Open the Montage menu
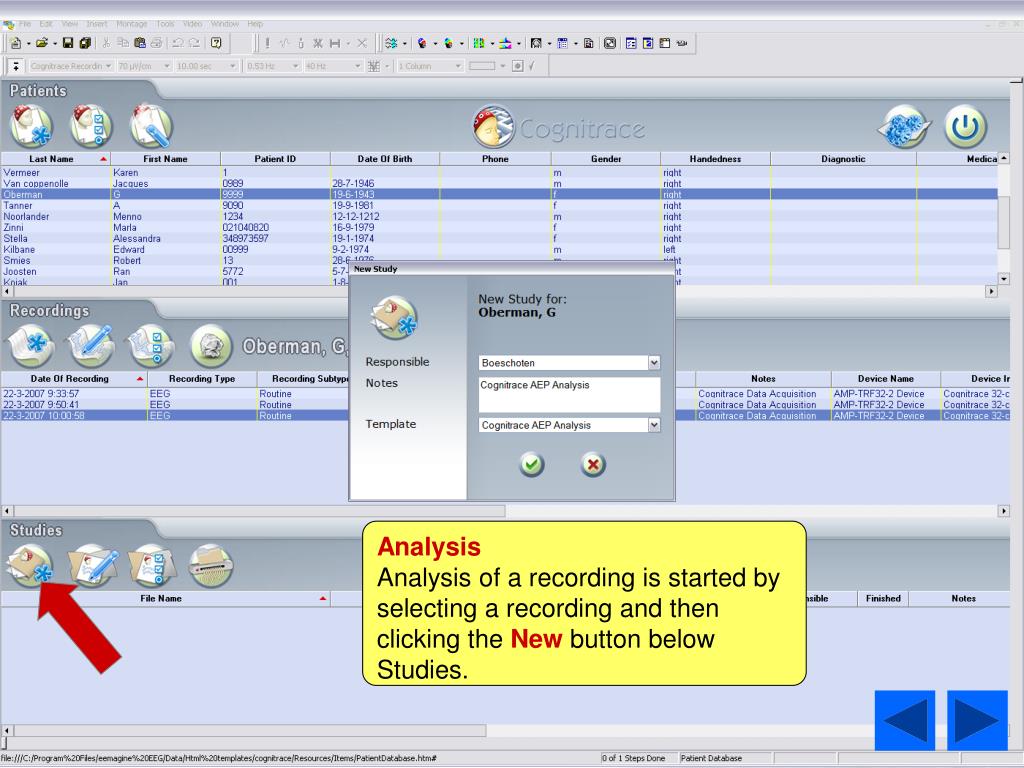Viewport: 1024px width, 768px height. (132, 24)
